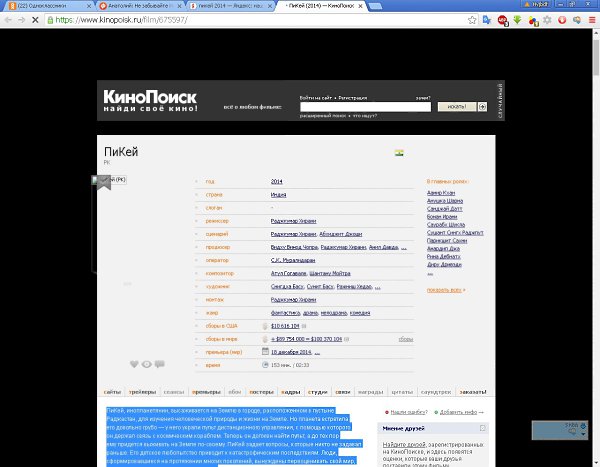Click the bookmark ribbon on the poster

point(101,182)
